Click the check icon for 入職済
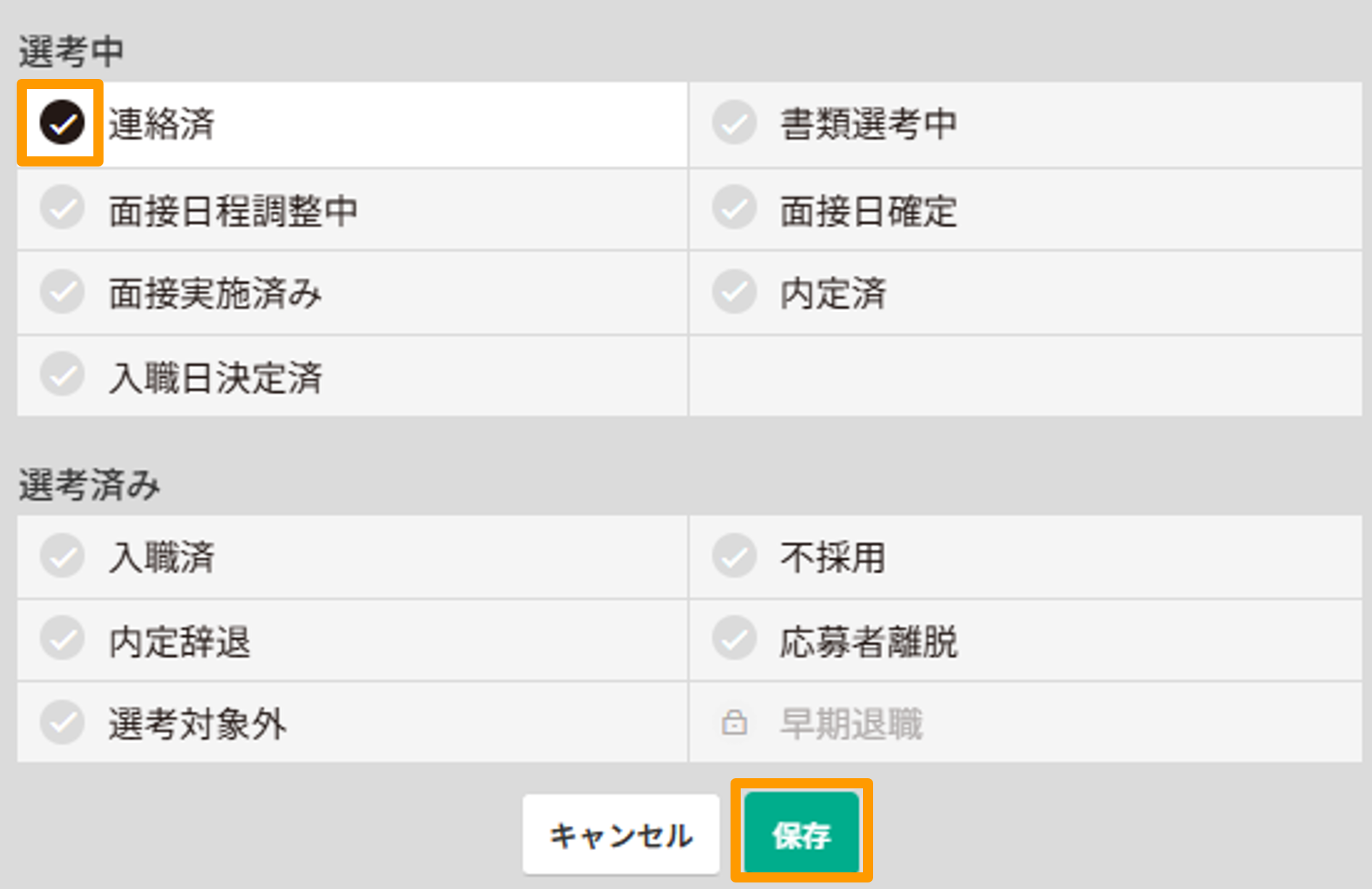Image resolution: width=1372 pixels, height=889 pixels. (62, 556)
